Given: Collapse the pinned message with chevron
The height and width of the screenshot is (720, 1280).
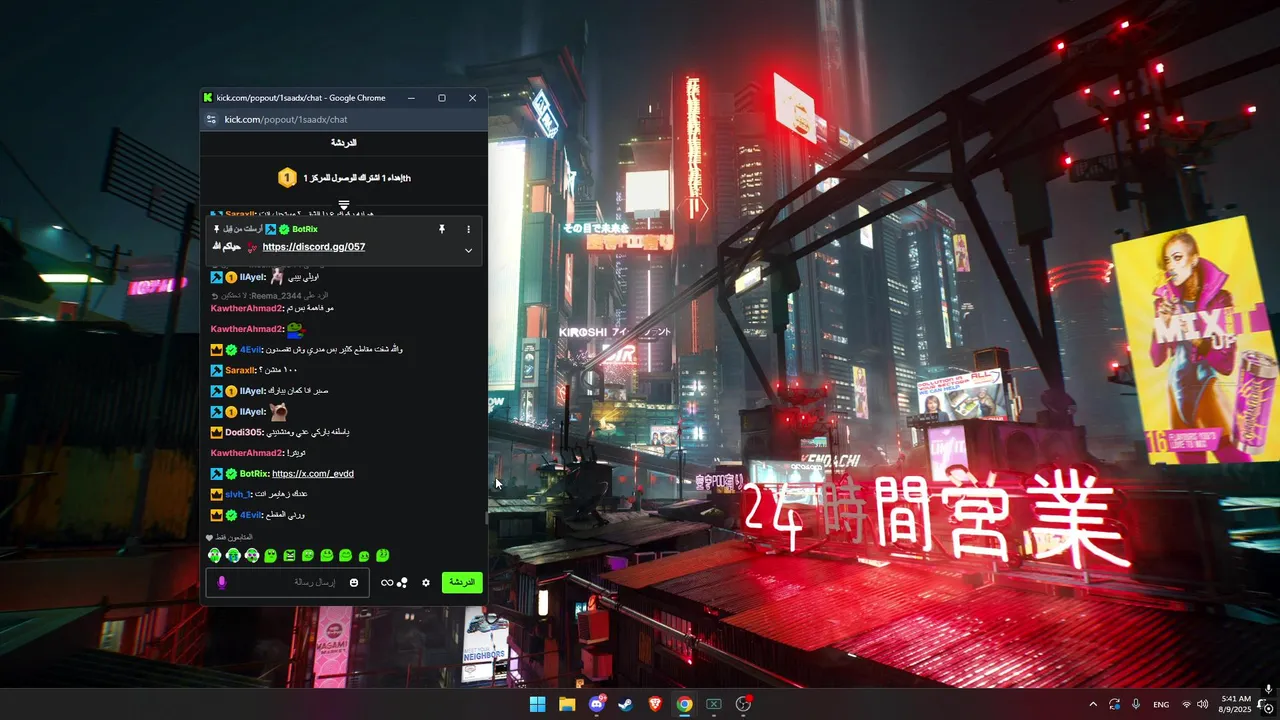Looking at the screenshot, I should pos(468,250).
